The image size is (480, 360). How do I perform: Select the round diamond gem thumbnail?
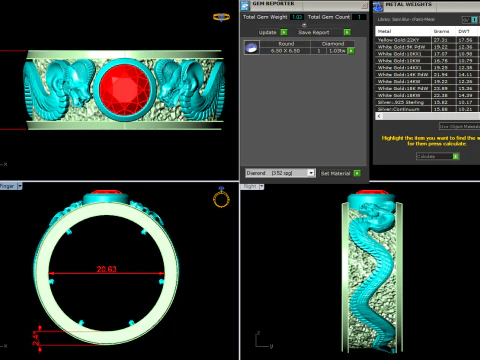(x=252, y=47)
